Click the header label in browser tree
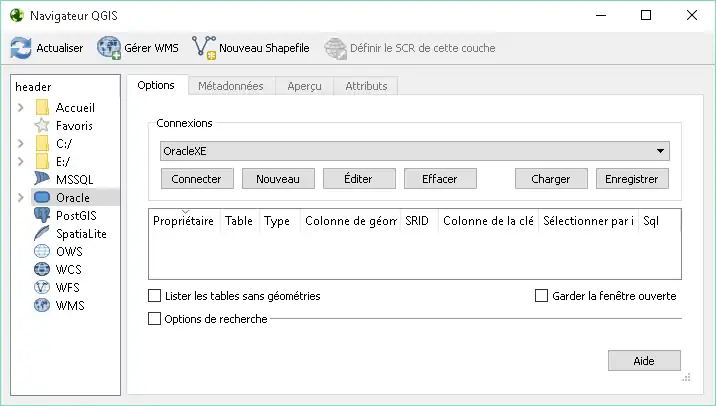Image resolution: width=716 pixels, height=406 pixels. 33,87
